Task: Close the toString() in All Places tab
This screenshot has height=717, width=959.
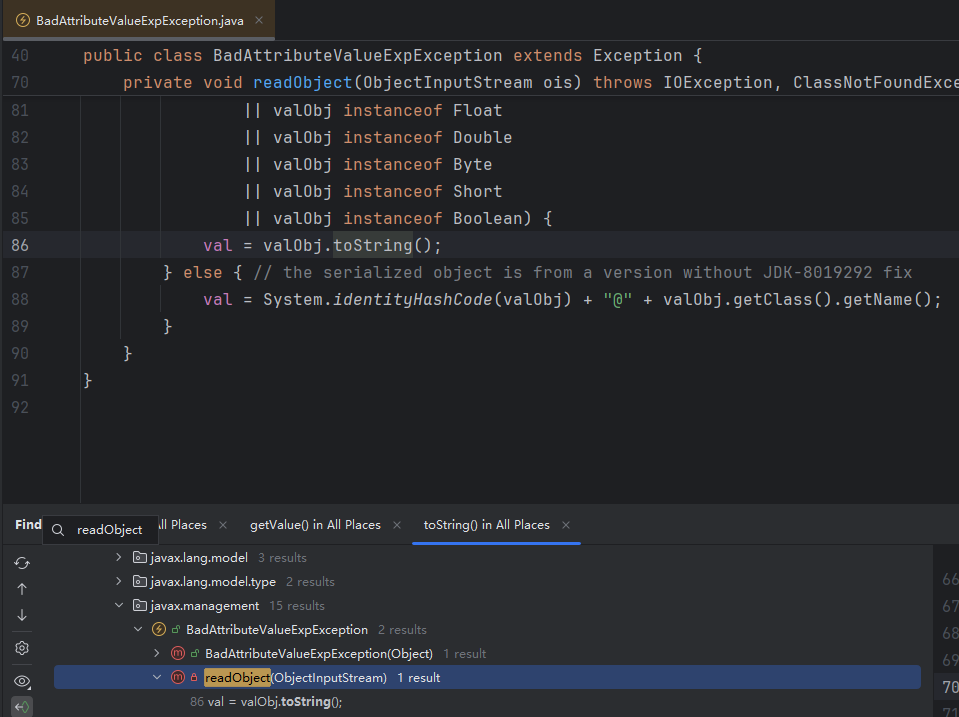Action: coord(566,525)
